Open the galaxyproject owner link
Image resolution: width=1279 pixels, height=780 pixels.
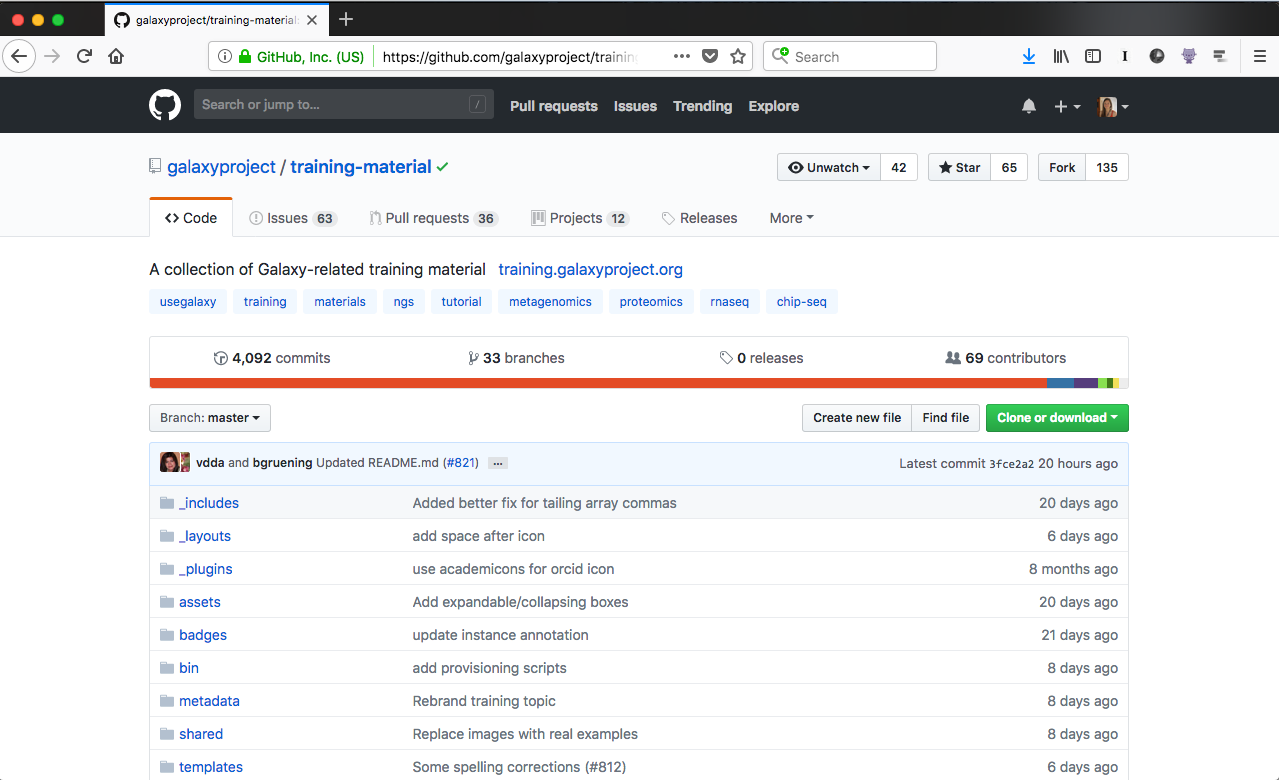point(221,167)
